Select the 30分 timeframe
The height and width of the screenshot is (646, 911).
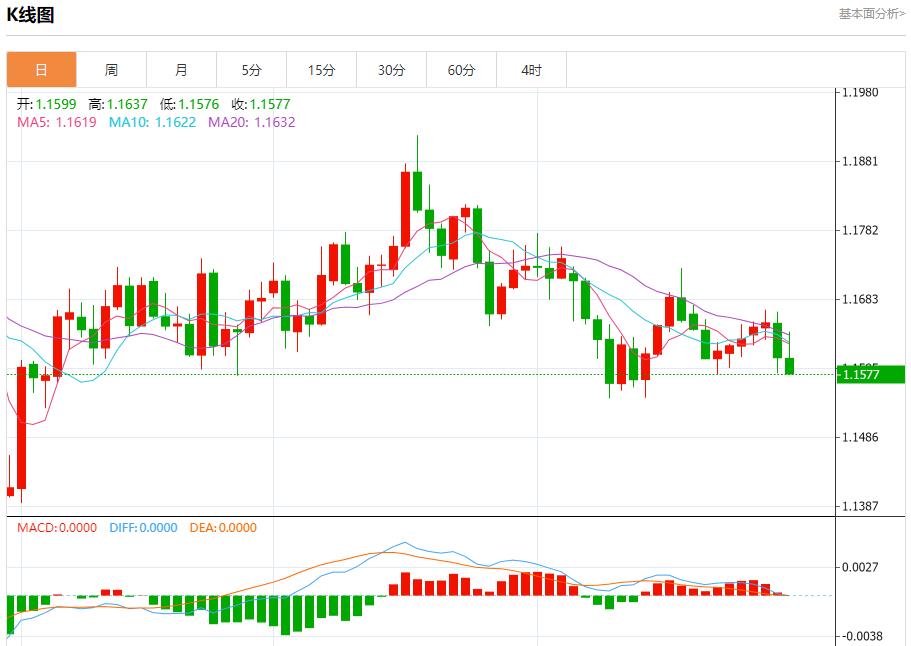pyautogui.click(x=391, y=69)
